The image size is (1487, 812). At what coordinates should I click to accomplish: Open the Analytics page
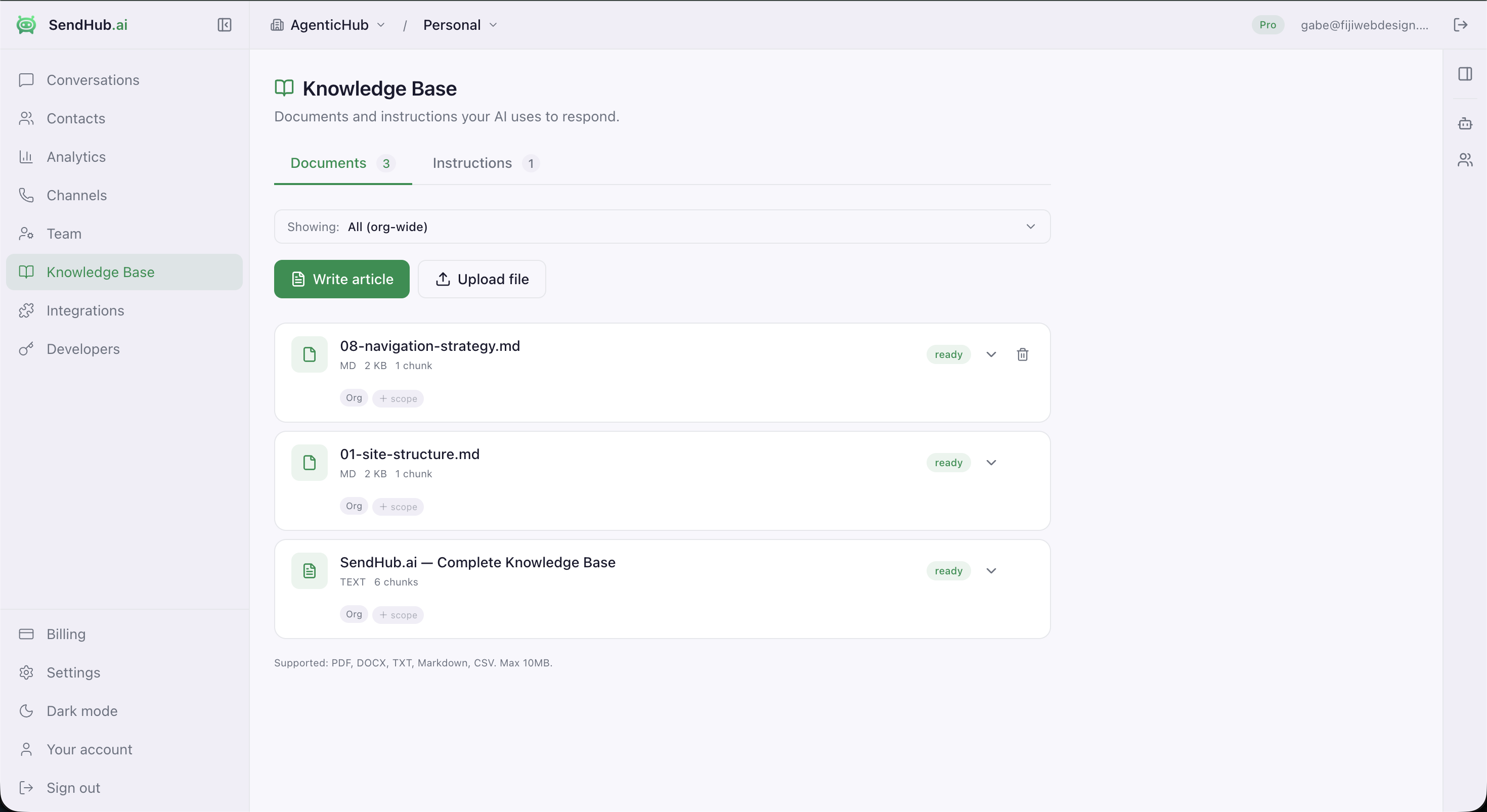(x=124, y=156)
